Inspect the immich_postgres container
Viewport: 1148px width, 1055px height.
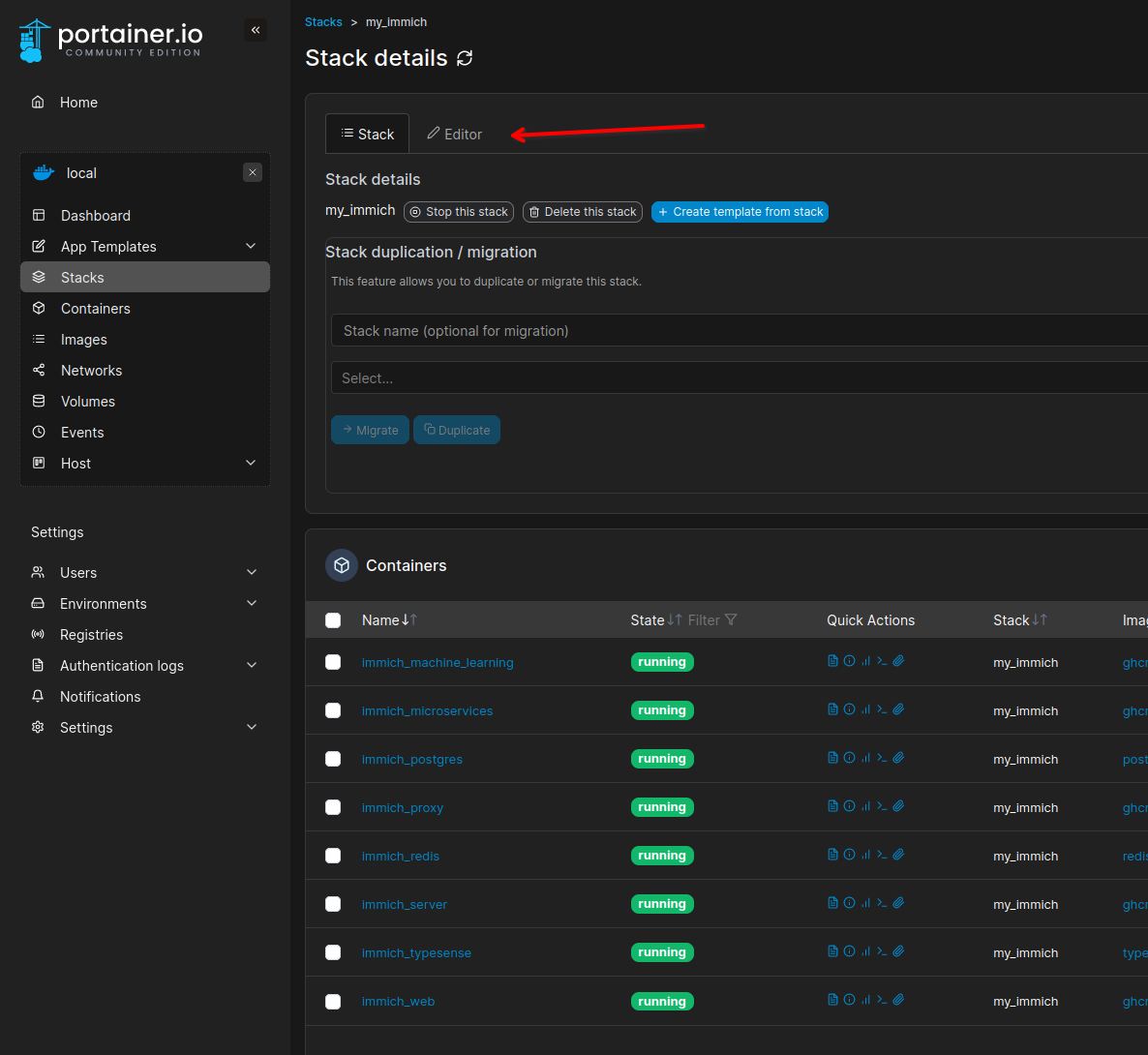(x=849, y=758)
